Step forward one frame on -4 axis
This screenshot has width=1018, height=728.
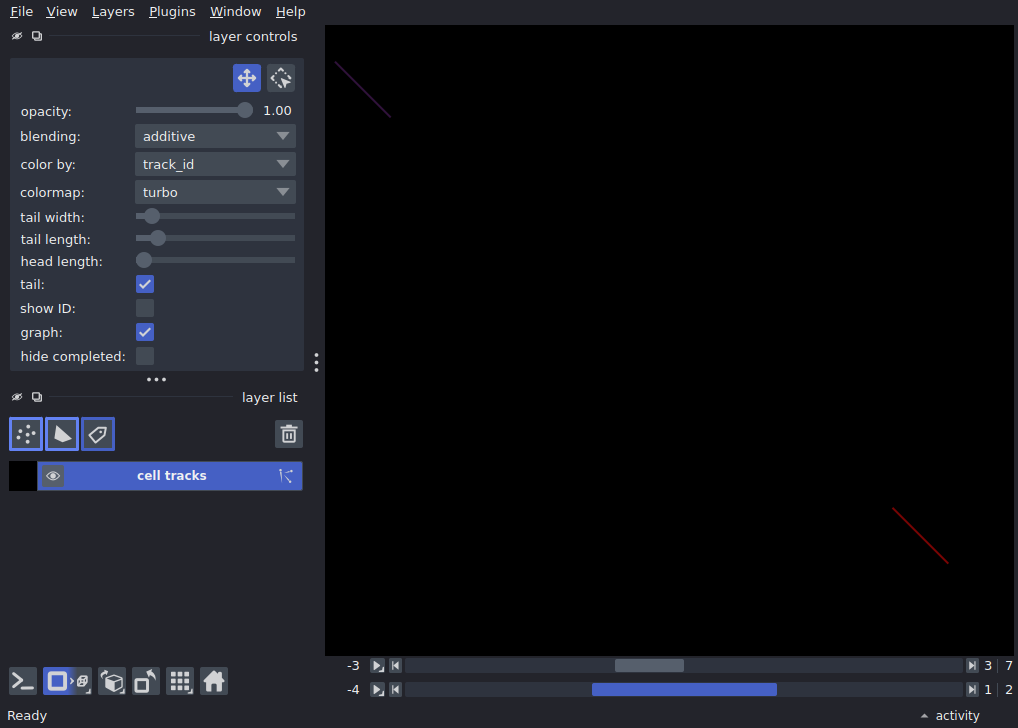pos(972,690)
